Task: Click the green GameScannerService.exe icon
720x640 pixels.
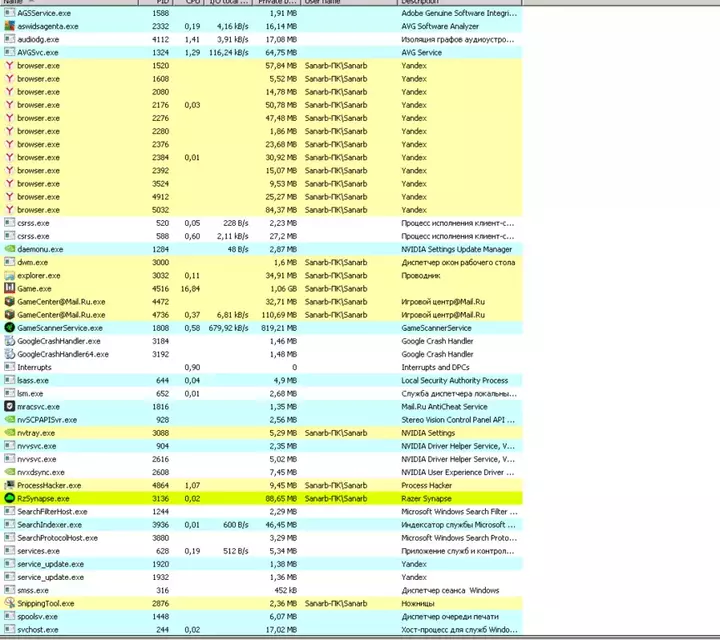Action: click(x=9, y=328)
